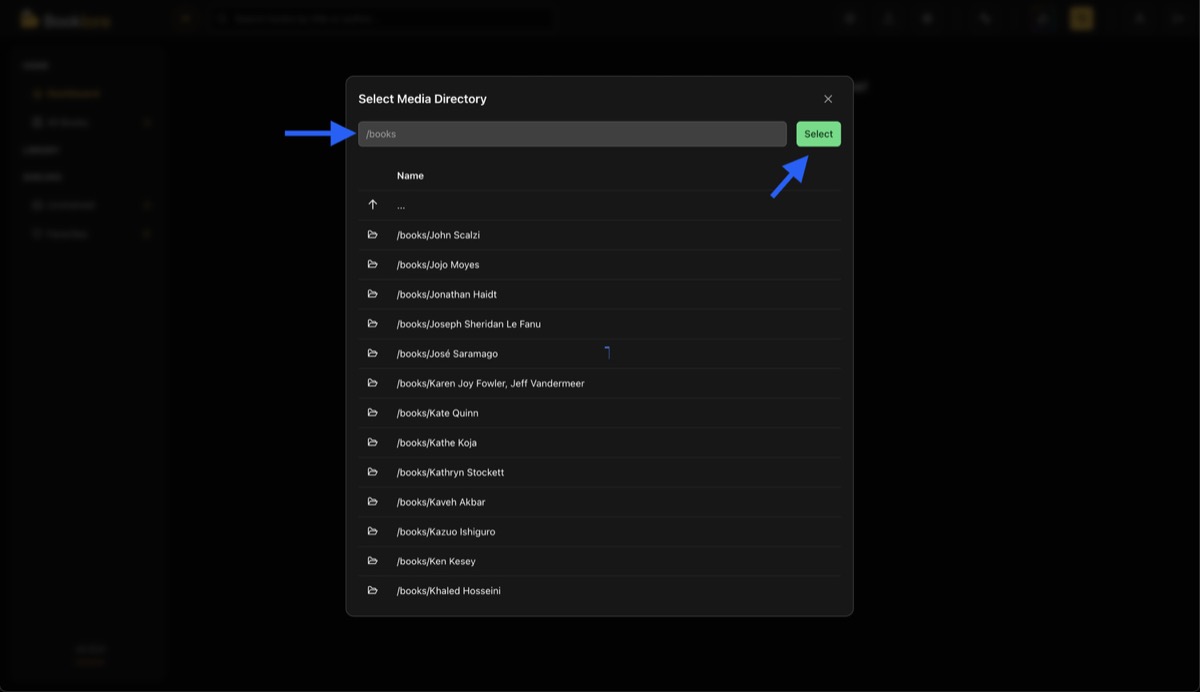This screenshot has height=692, width=1200.
Task: Click the /books path input field
Action: point(572,133)
